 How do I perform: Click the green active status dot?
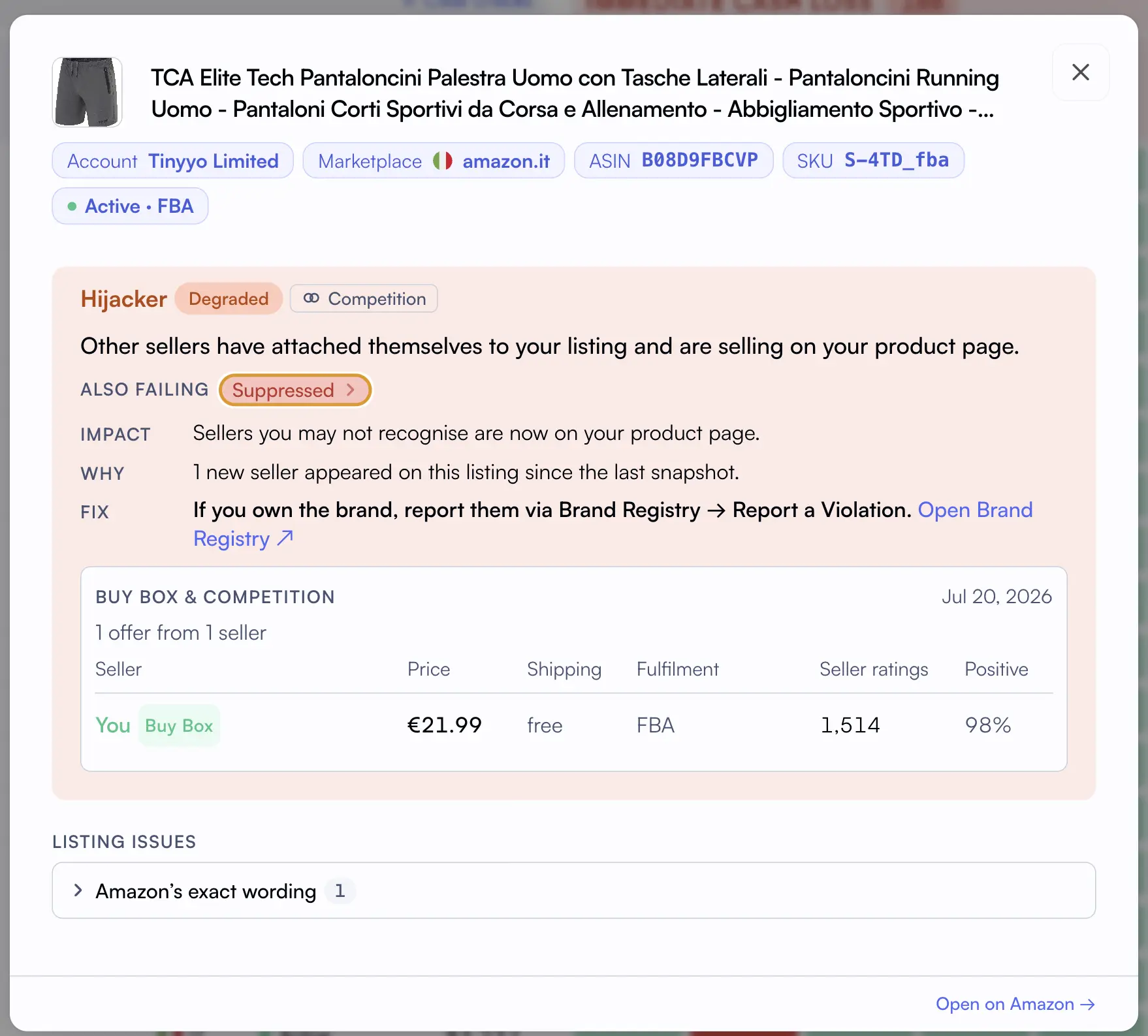pos(72,206)
